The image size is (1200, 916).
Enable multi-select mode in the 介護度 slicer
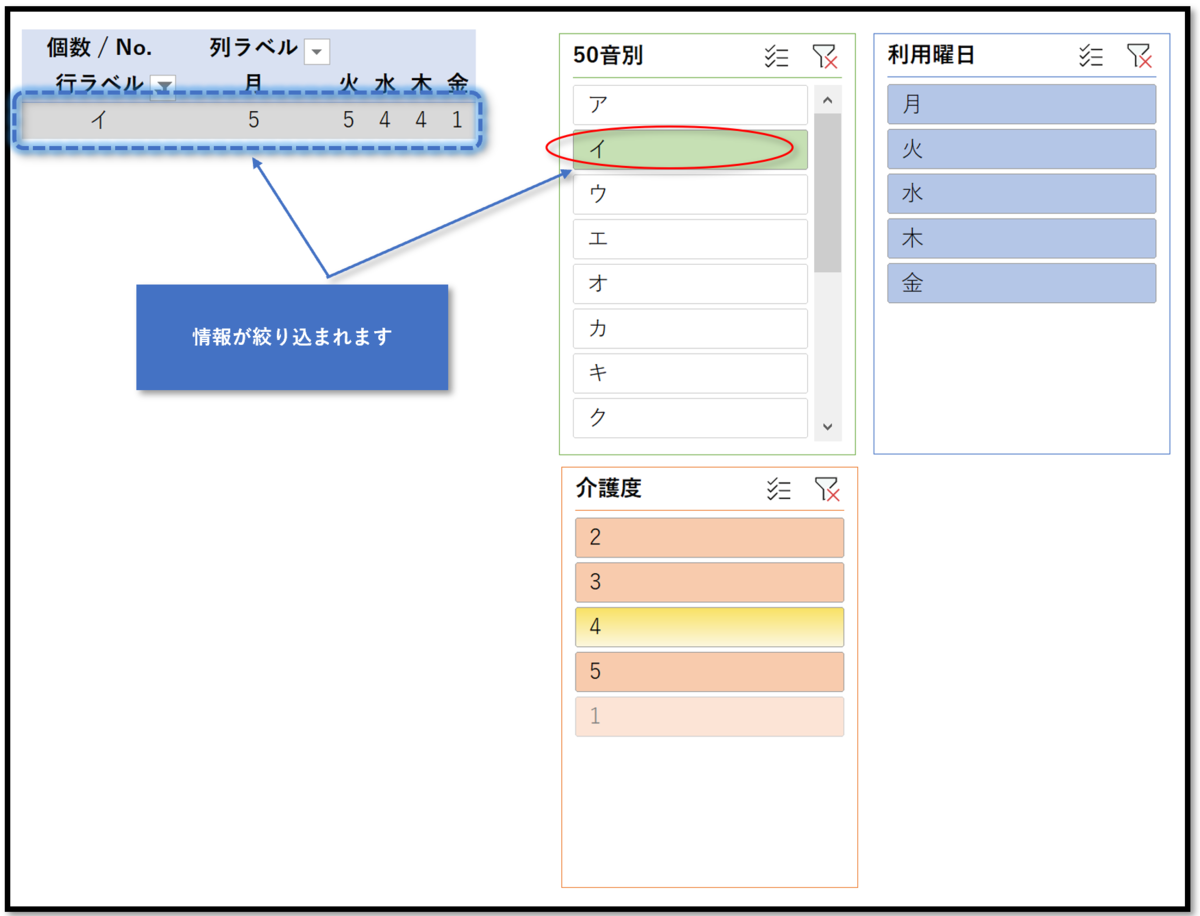[778, 490]
